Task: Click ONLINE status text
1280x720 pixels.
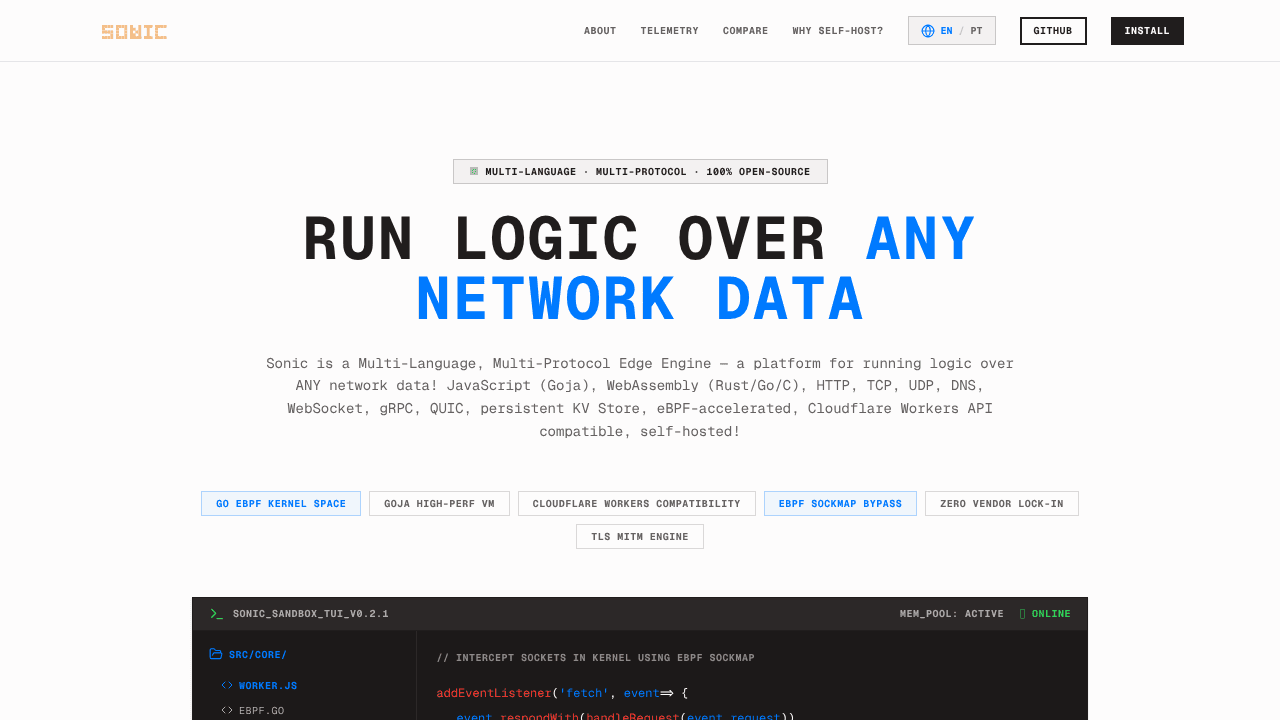Action: click(x=1051, y=614)
